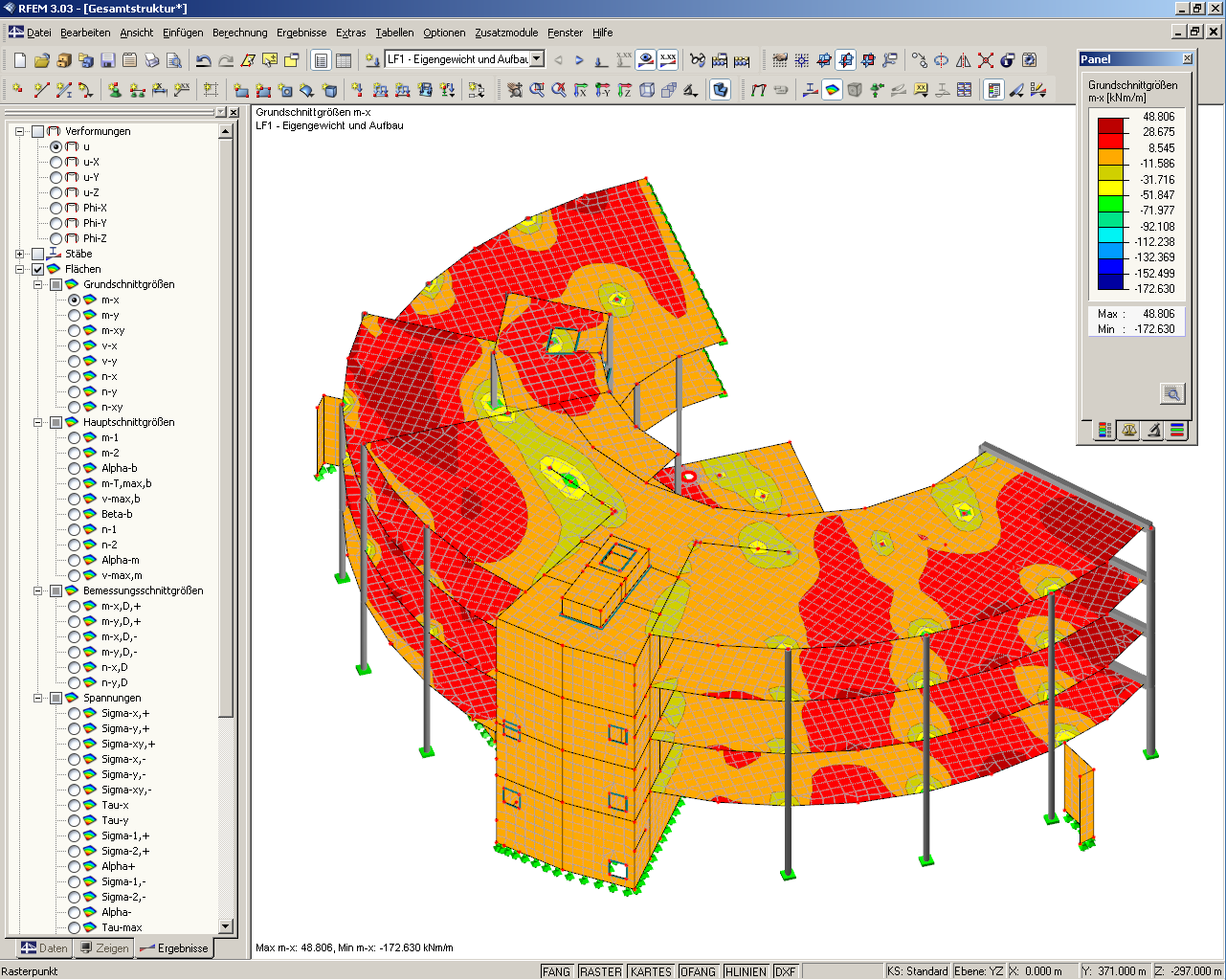The image size is (1226, 980).
Task: Click the Undo icon on the toolbar
Action: click(x=202, y=59)
